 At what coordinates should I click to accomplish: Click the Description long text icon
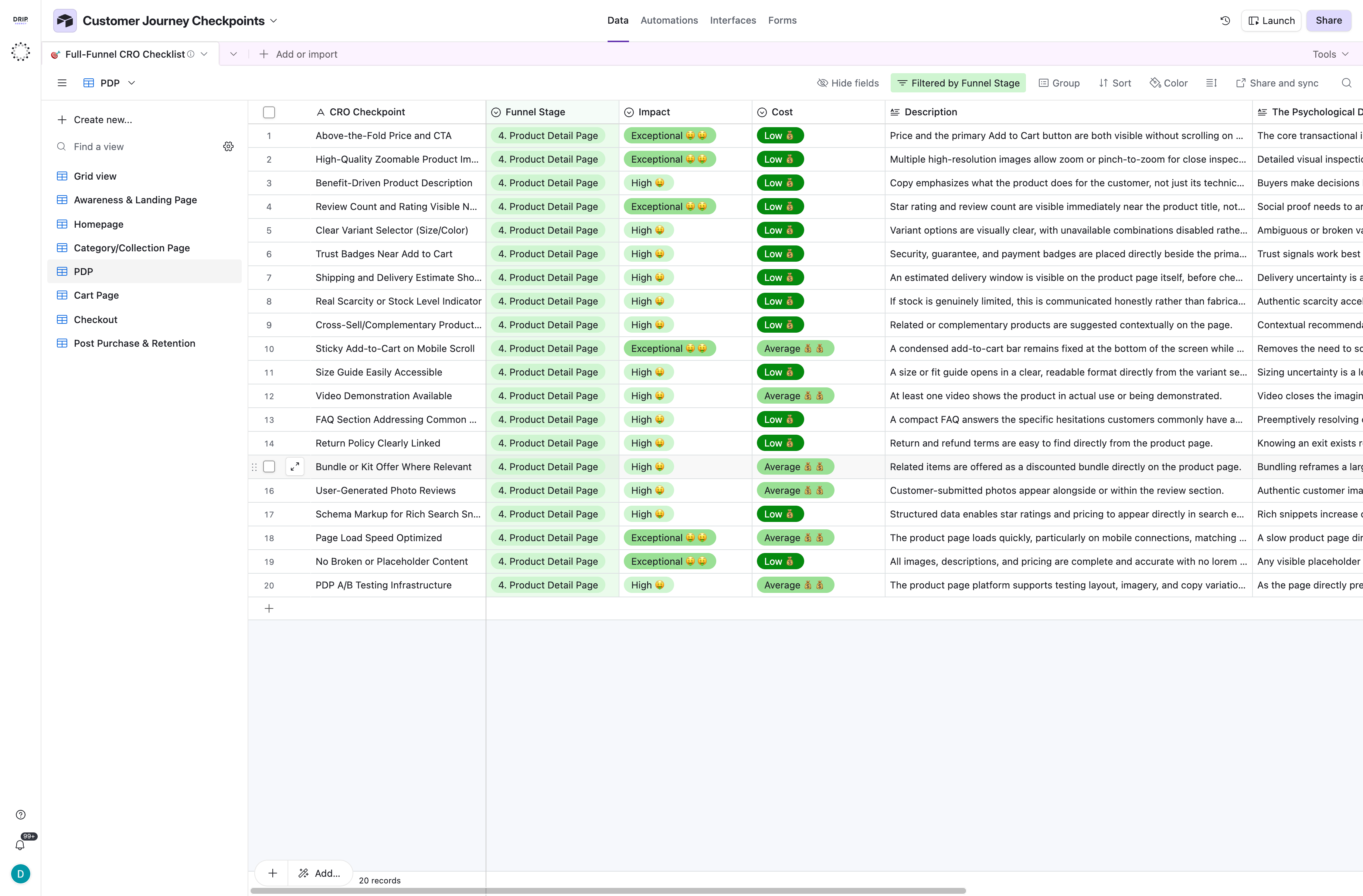point(894,112)
